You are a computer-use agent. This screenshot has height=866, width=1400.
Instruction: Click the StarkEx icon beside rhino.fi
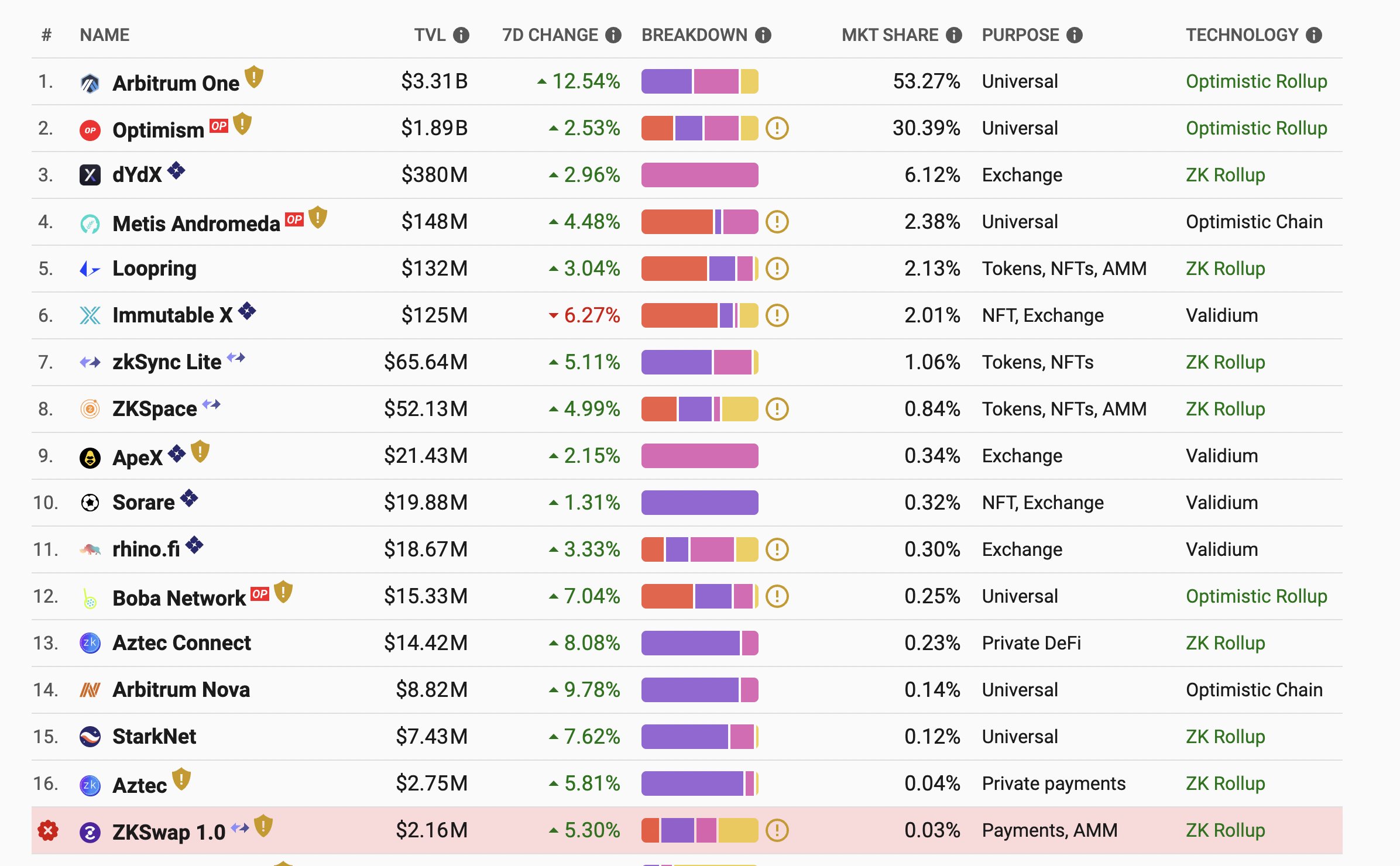(194, 545)
